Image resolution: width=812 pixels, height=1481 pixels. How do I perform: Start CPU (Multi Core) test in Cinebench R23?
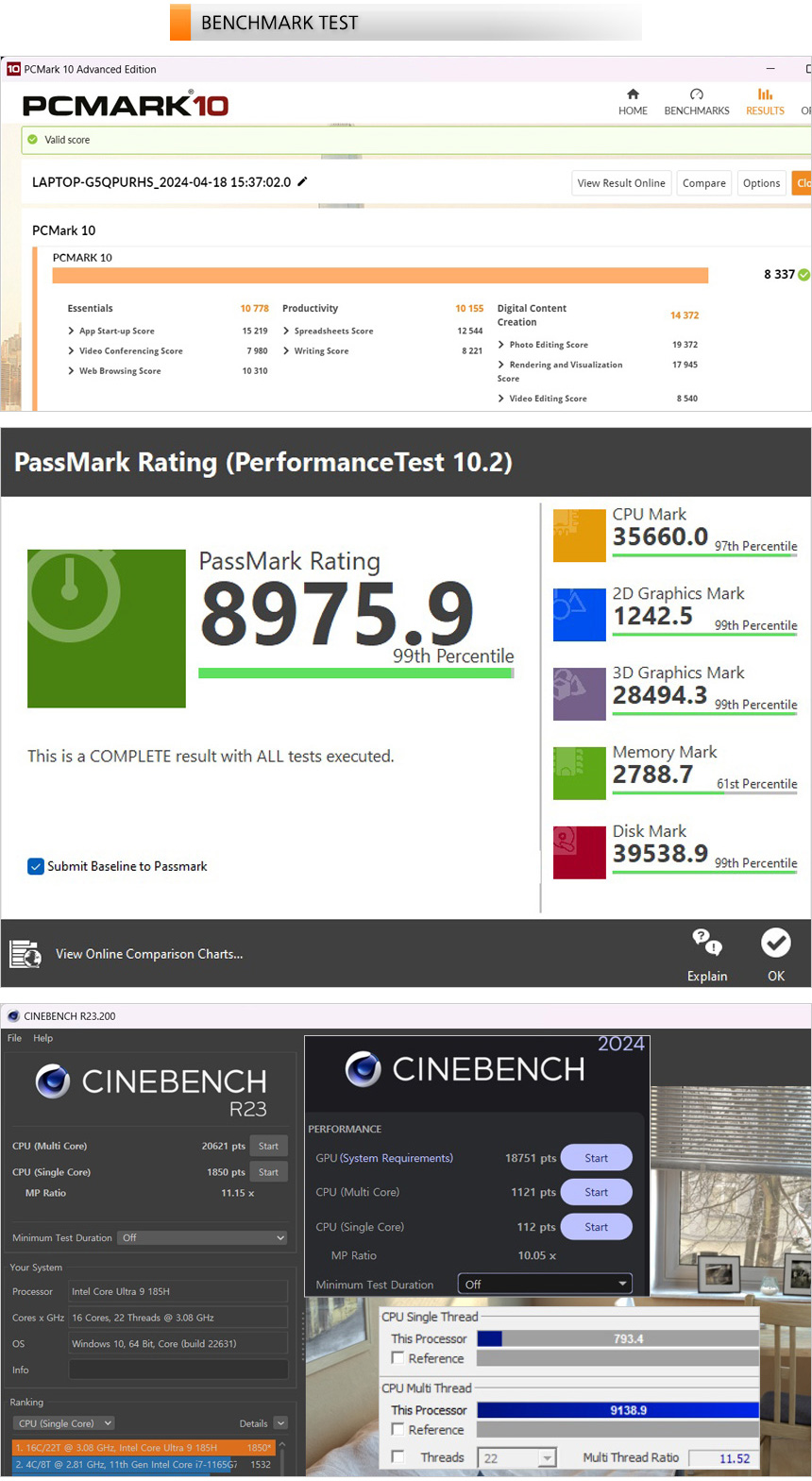coord(269,1146)
